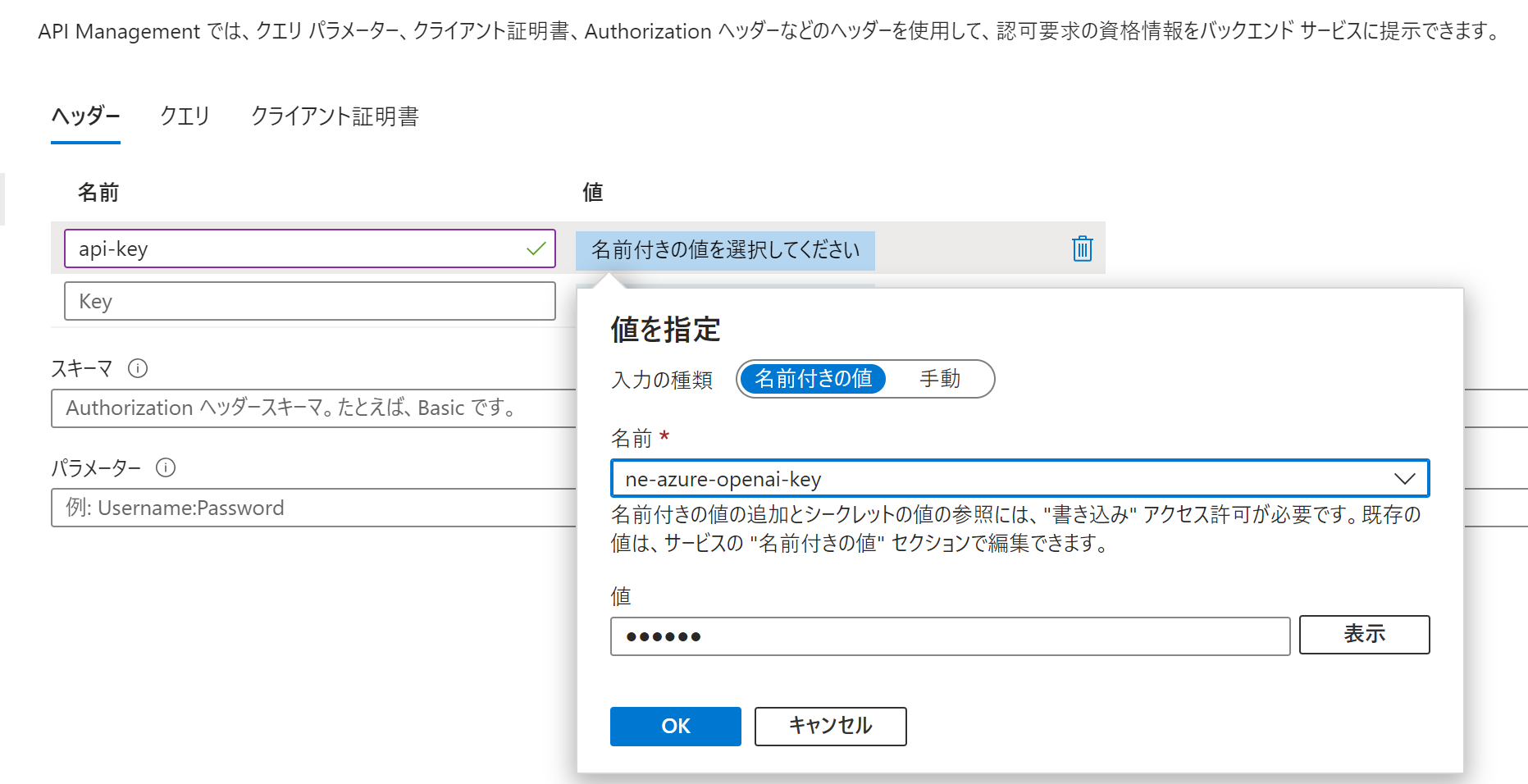Click the green checkmark in api-key field

536,248
